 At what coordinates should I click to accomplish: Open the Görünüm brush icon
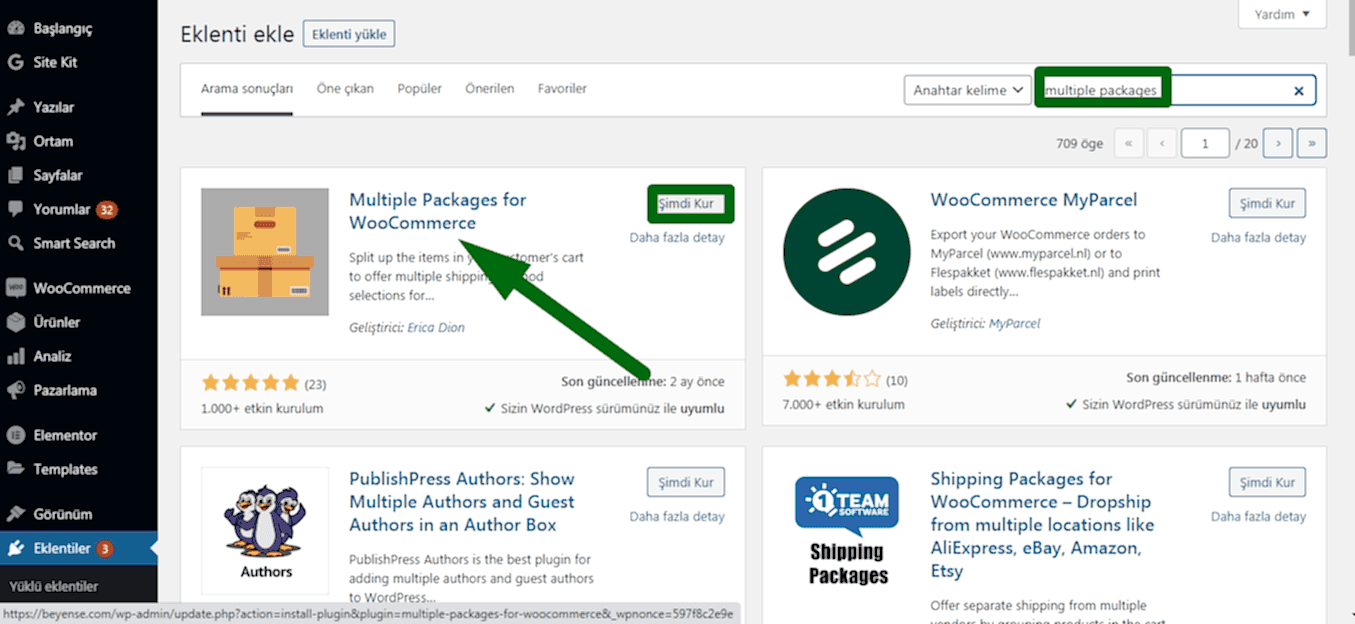(x=16, y=514)
